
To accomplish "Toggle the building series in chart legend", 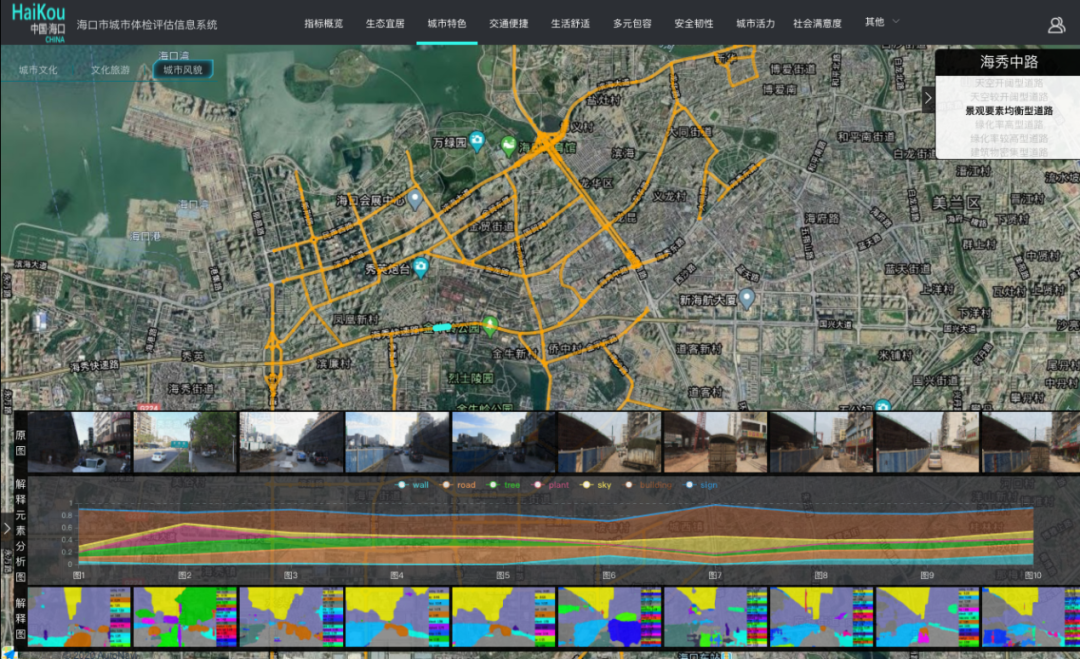I will coord(648,485).
